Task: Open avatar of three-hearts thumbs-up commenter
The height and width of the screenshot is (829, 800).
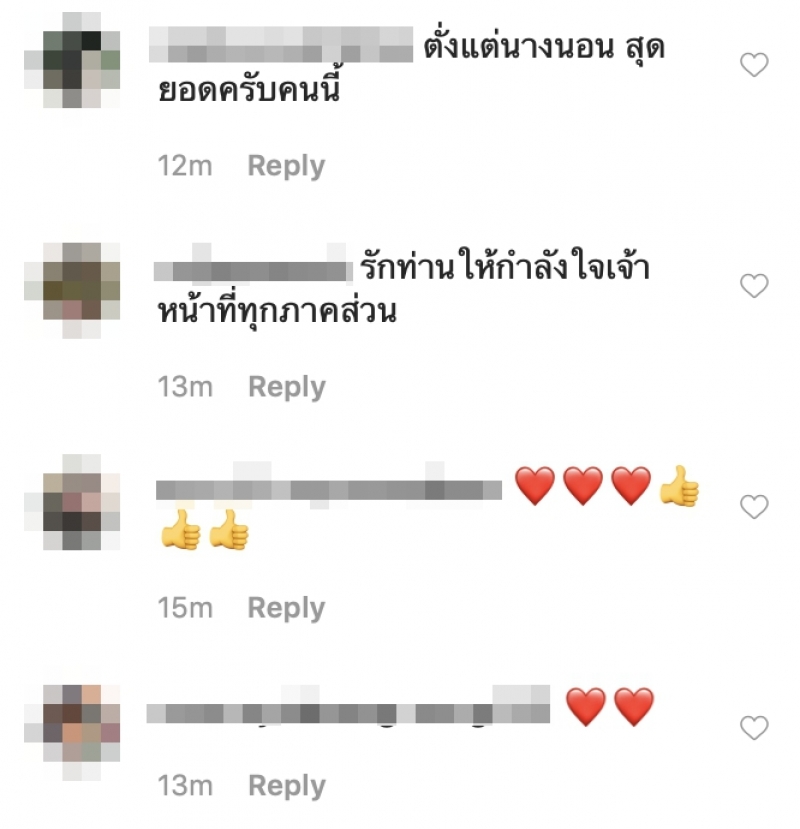Action: [x=72, y=502]
